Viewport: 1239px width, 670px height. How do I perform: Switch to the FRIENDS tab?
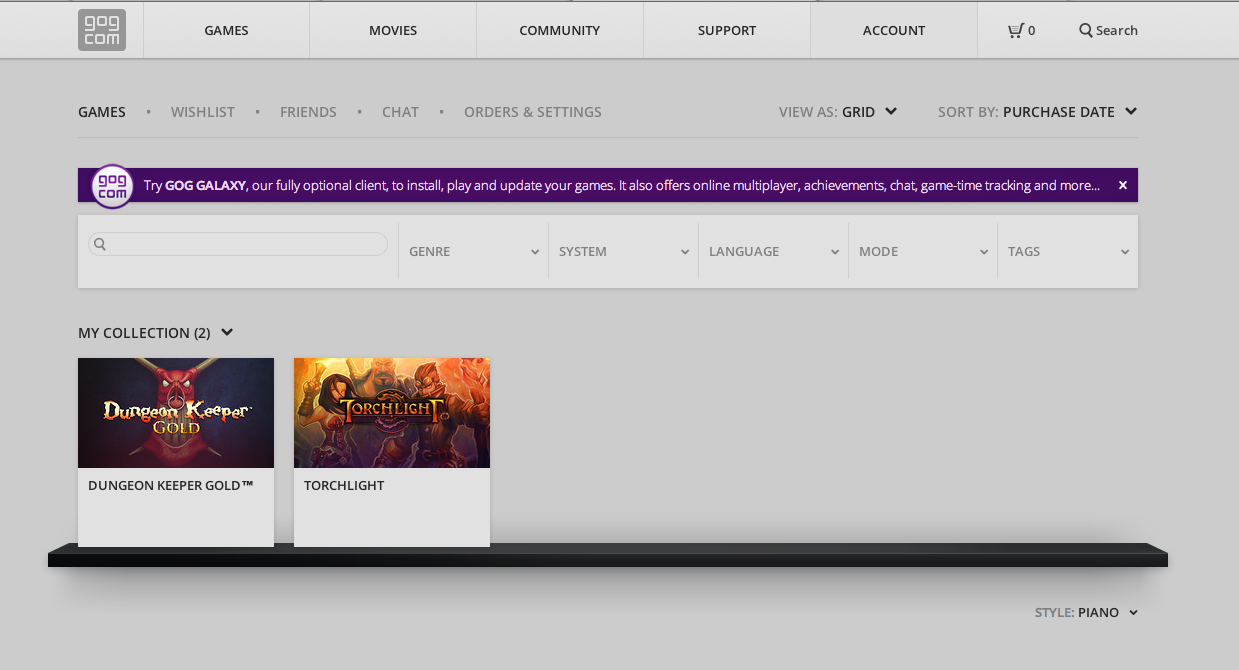(308, 112)
